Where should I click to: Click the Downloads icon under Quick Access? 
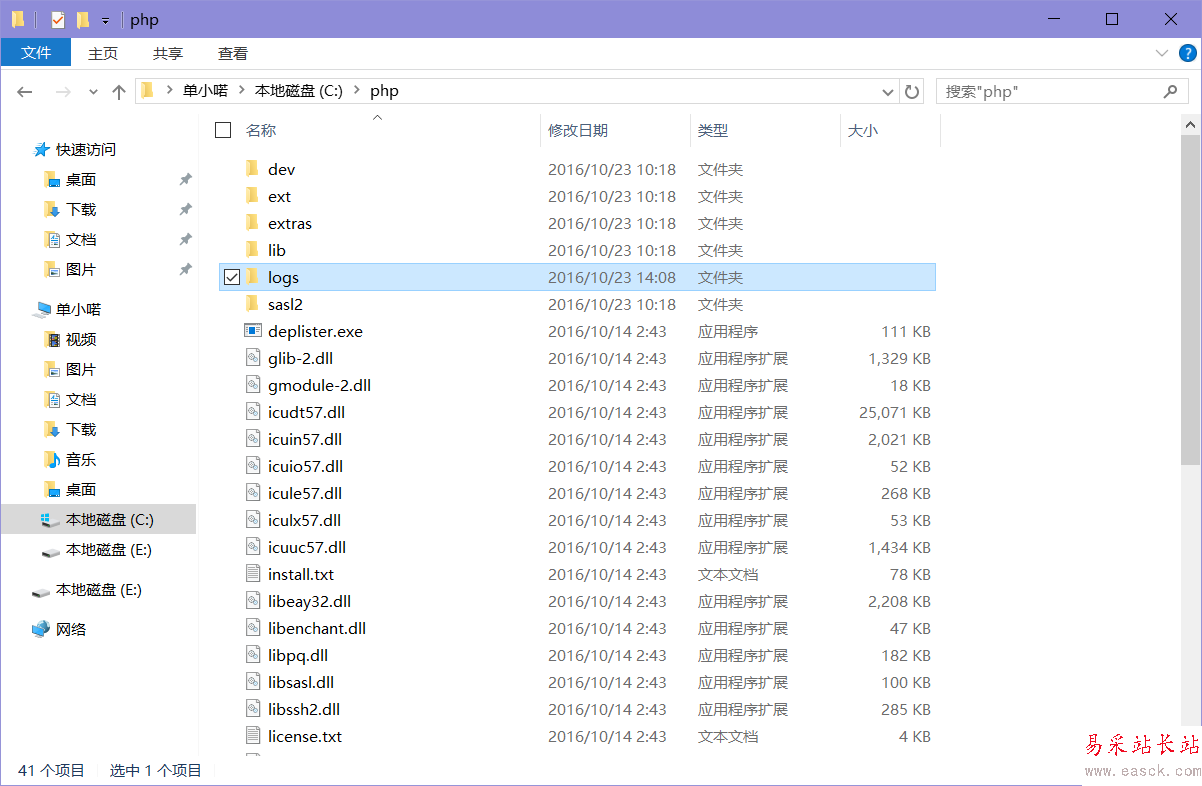(x=52, y=209)
